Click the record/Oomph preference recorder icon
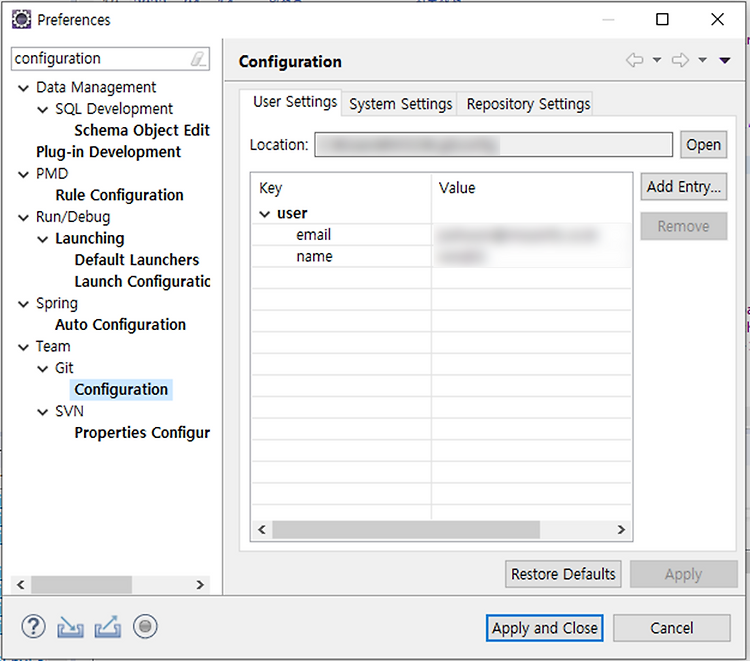This screenshot has width=750, height=661. (145, 627)
